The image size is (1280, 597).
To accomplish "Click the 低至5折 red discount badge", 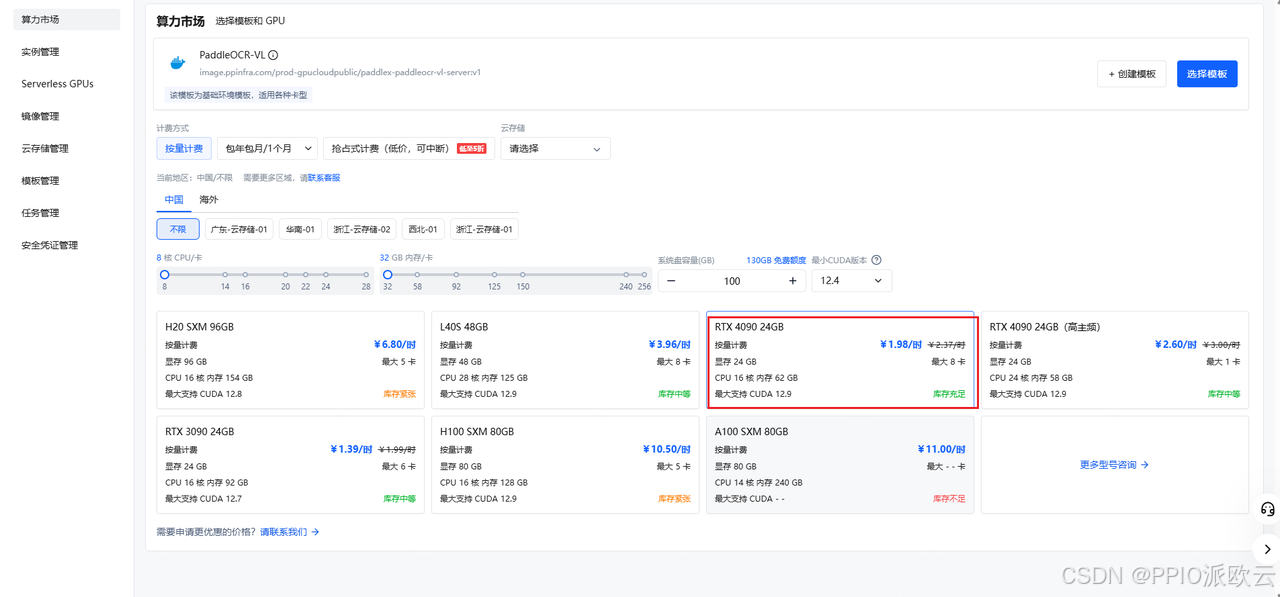I will tap(471, 148).
